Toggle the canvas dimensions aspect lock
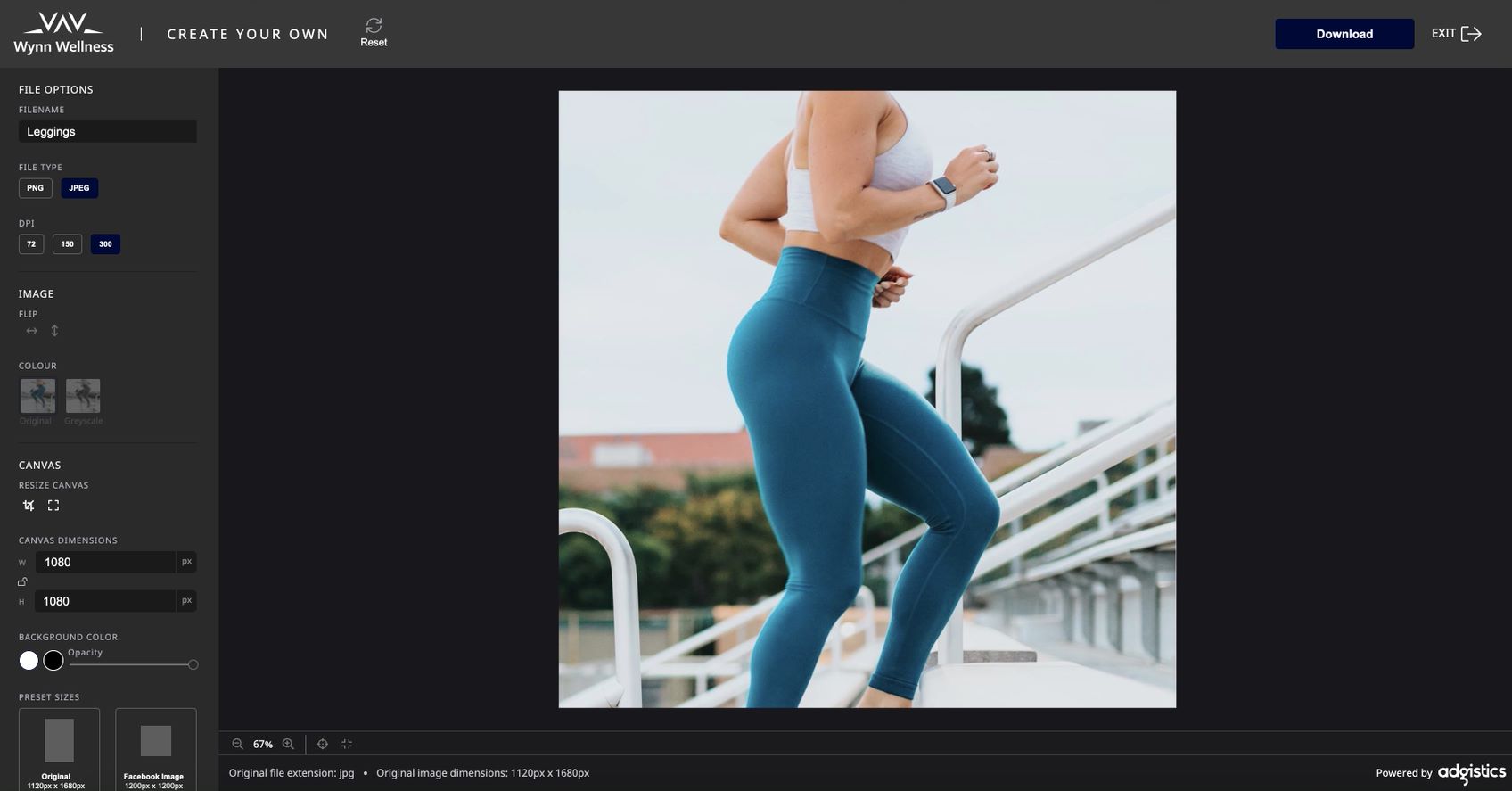The width and height of the screenshot is (1512, 791). pos(22,581)
